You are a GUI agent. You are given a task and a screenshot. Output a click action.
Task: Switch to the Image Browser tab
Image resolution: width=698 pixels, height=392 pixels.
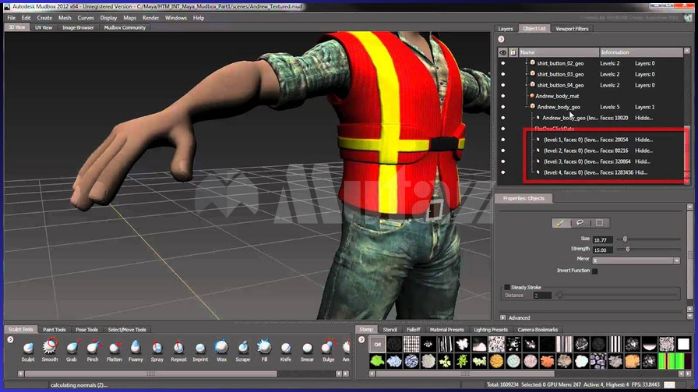tap(78, 28)
